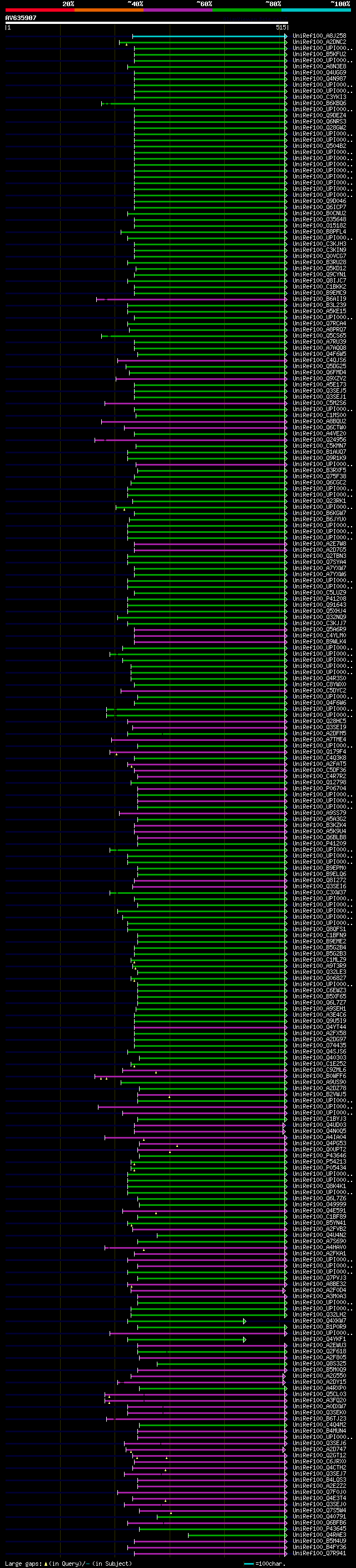The width and height of the screenshot is (356, 1568).
Task: Open the UniRef100_Q4N987 hit
Action: click(319, 78)
